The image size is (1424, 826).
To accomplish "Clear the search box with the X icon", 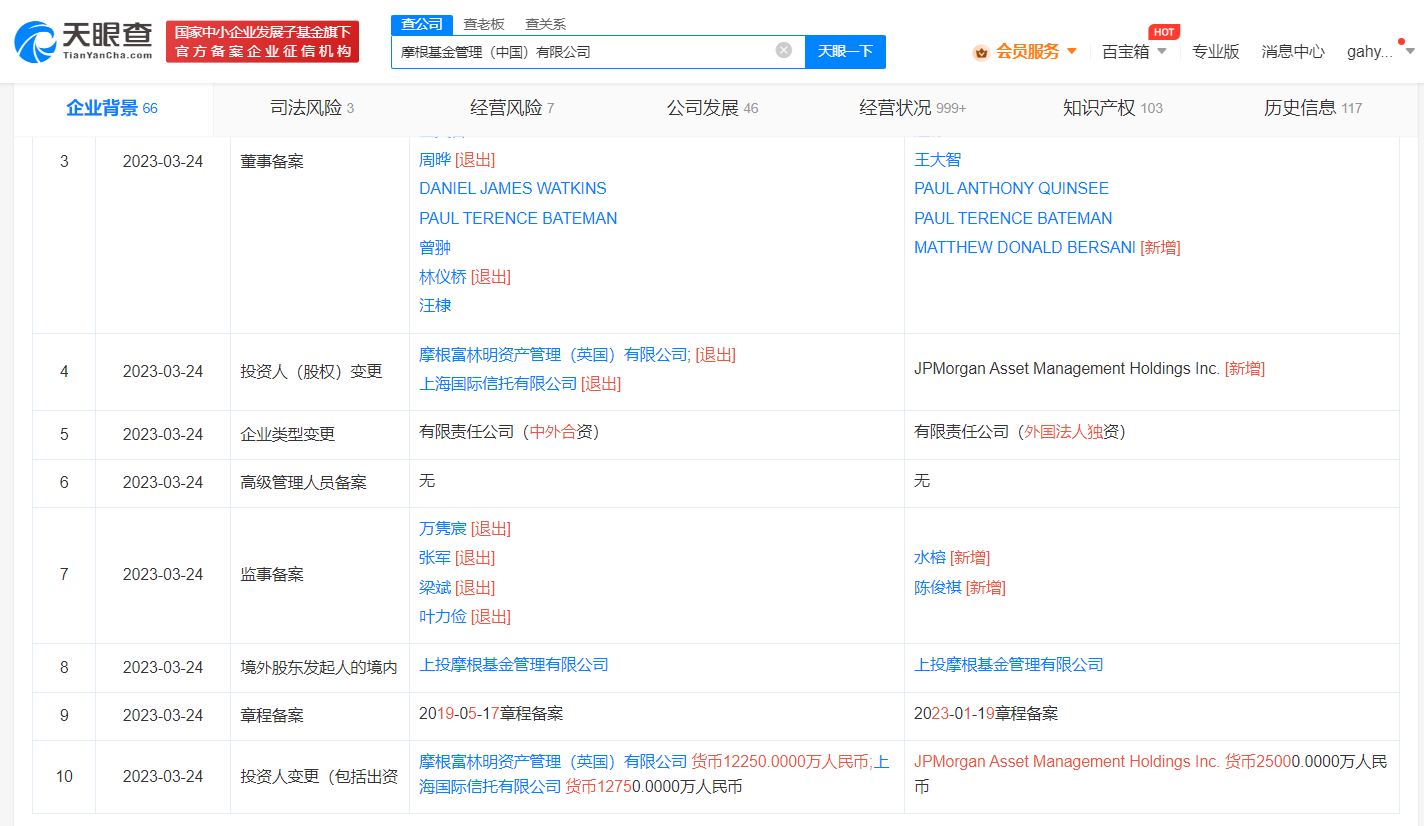I will [x=784, y=50].
